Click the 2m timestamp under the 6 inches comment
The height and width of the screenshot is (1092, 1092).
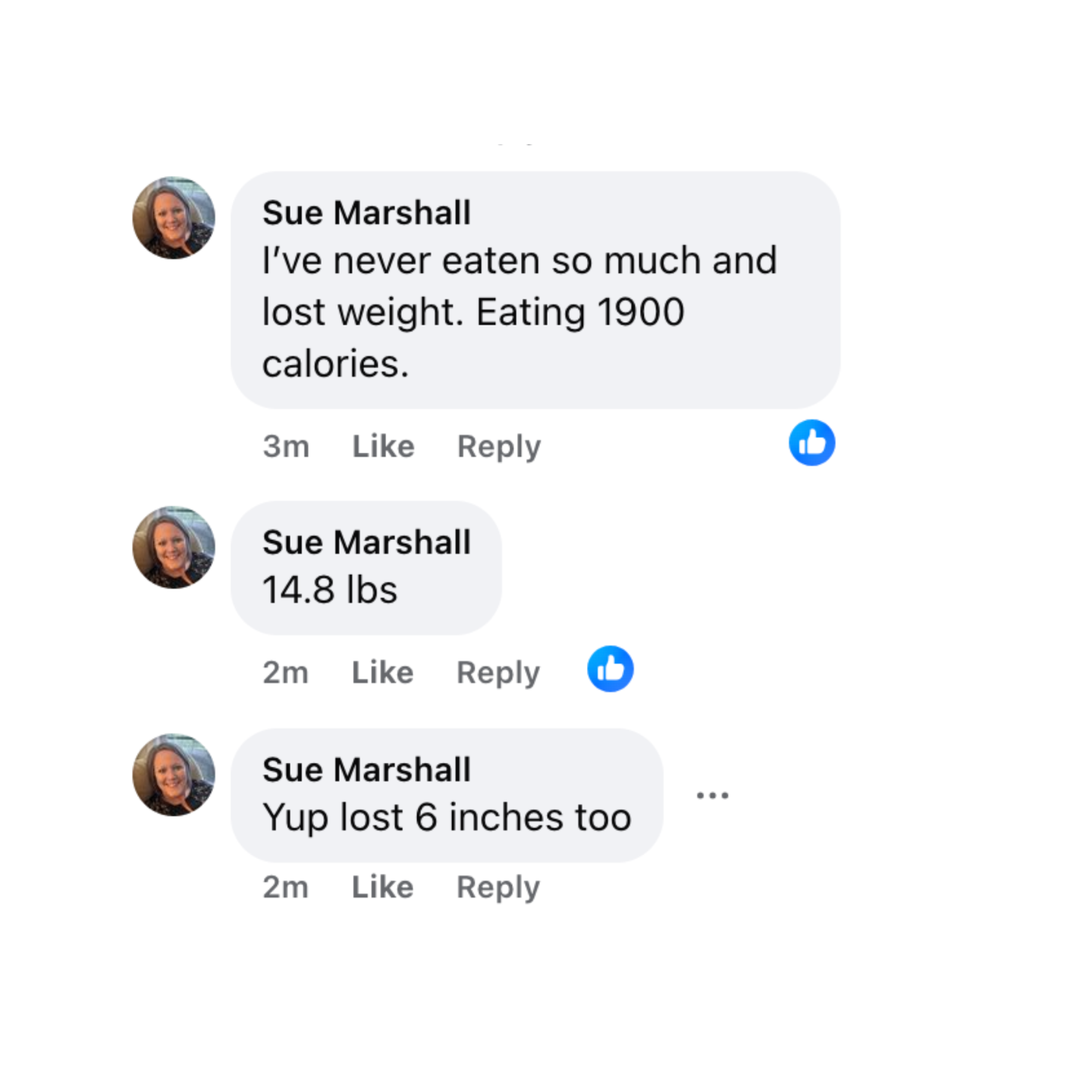point(285,887)
